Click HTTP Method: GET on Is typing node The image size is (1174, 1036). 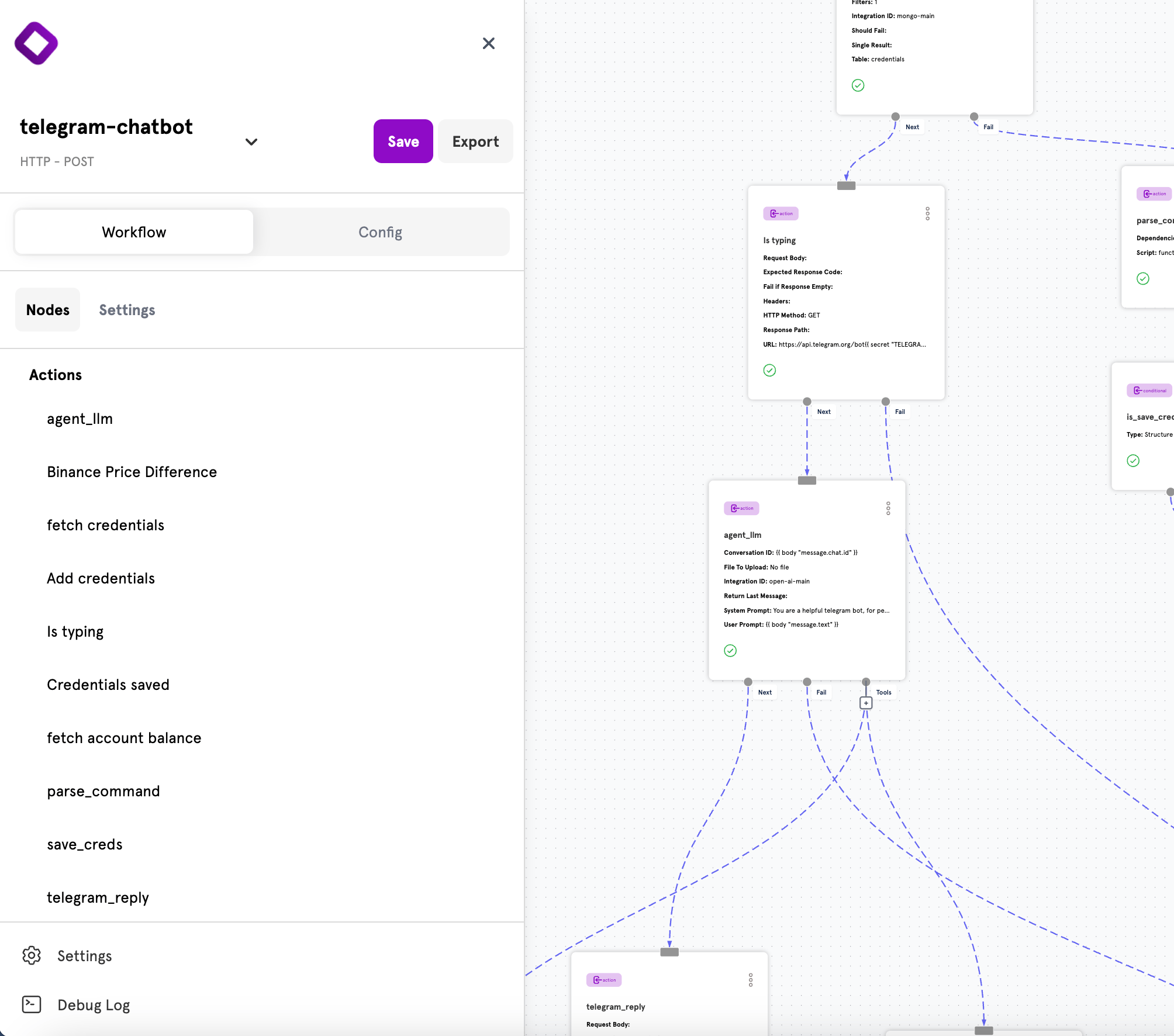(x=792, y=315)
